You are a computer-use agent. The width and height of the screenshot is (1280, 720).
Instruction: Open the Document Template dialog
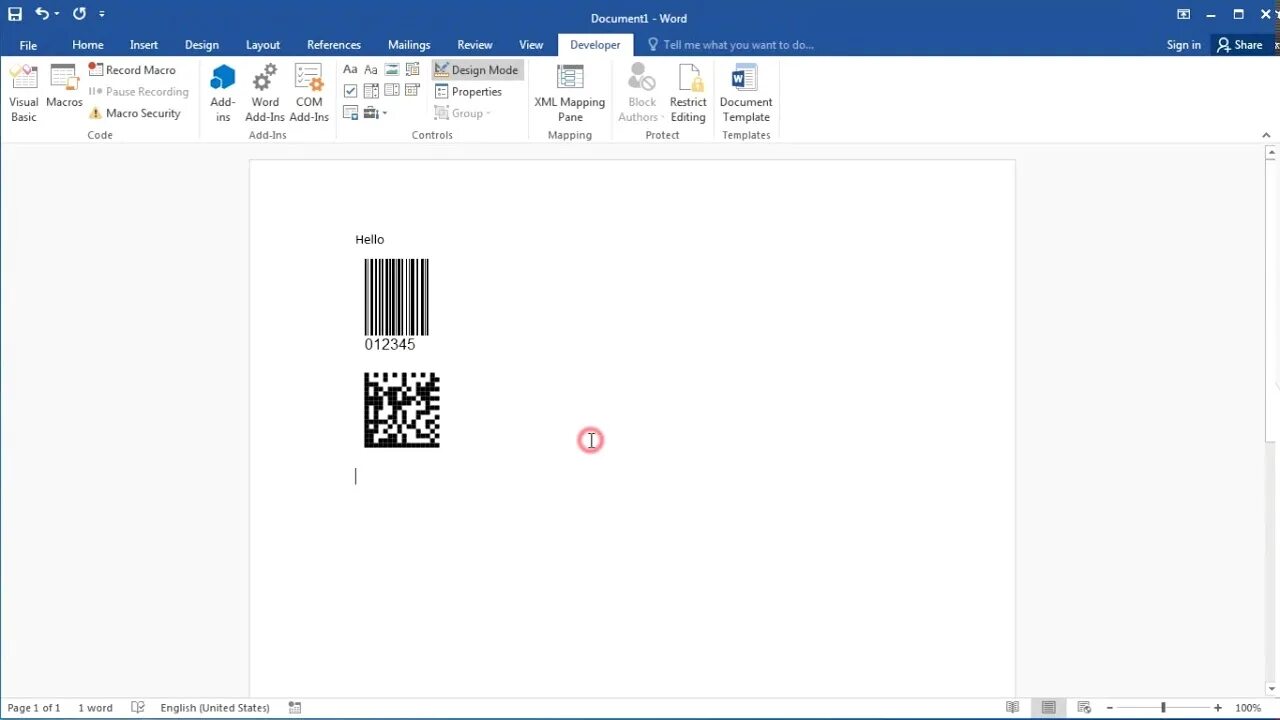(746, 94)
